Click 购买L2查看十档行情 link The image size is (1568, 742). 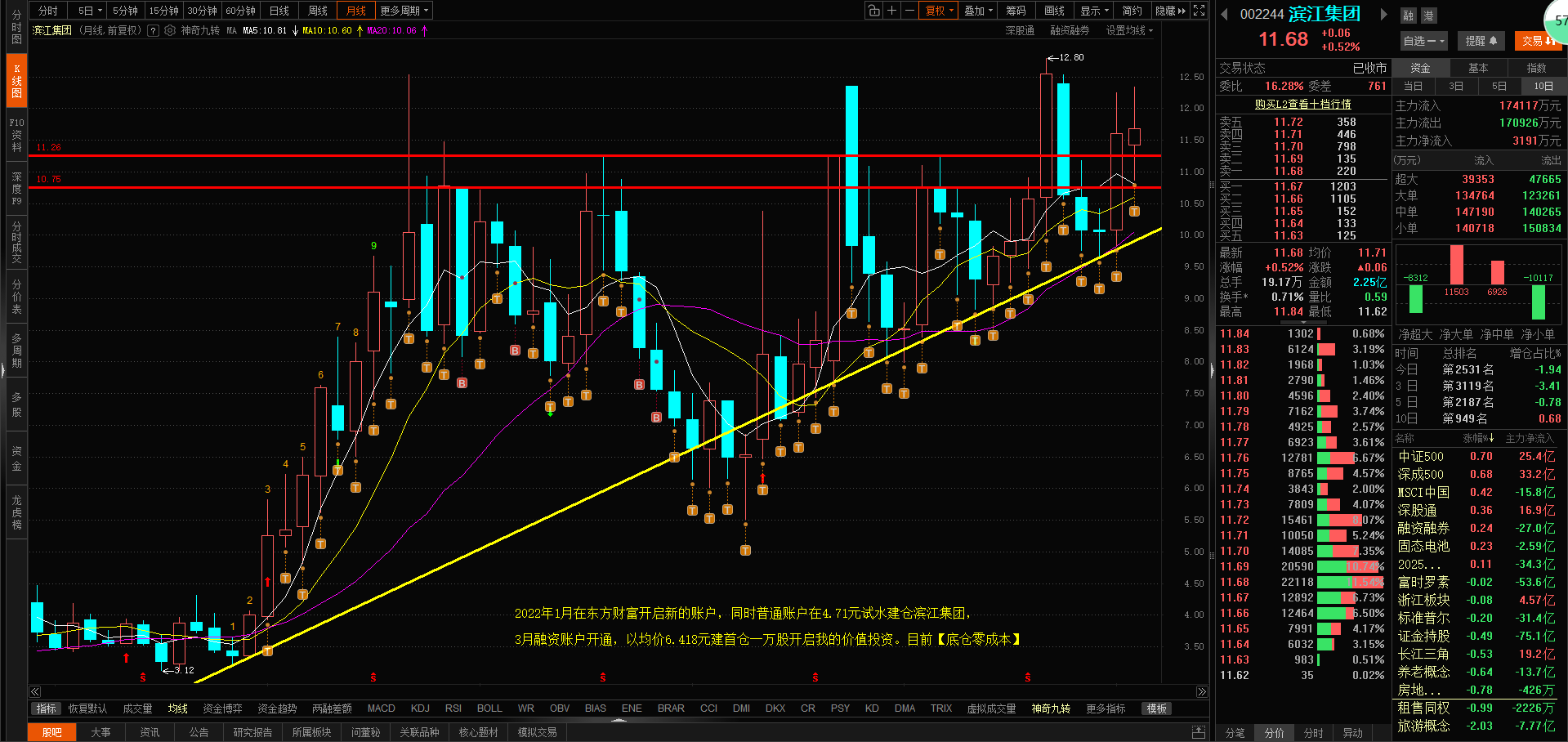pos(1303,104)
